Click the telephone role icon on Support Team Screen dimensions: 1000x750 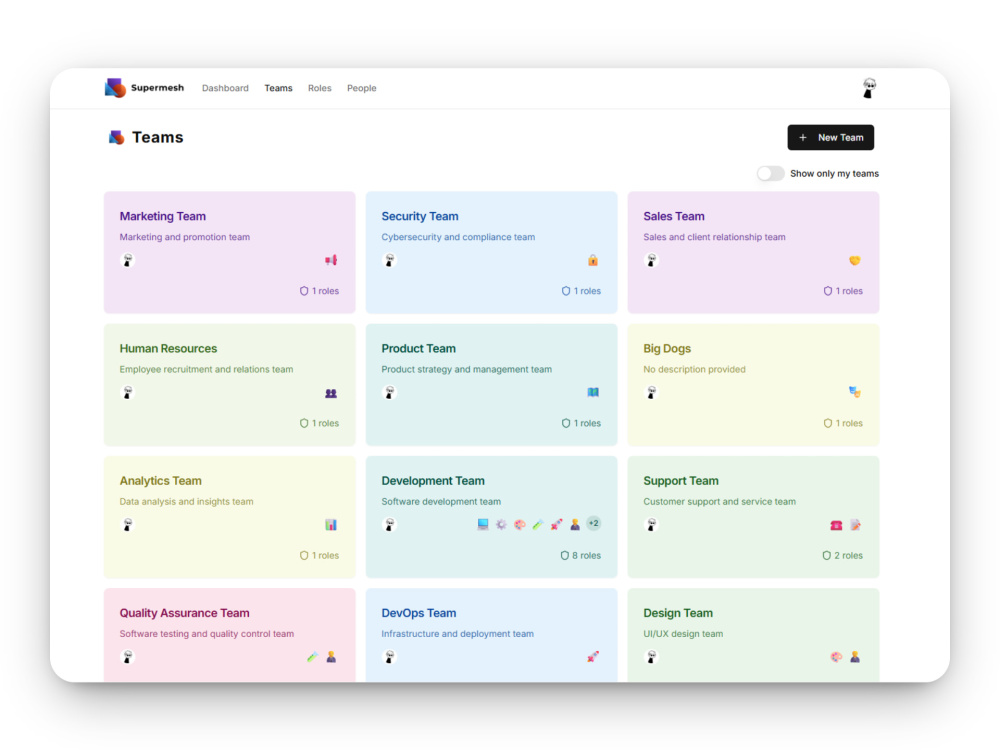(x=836, y=525)
